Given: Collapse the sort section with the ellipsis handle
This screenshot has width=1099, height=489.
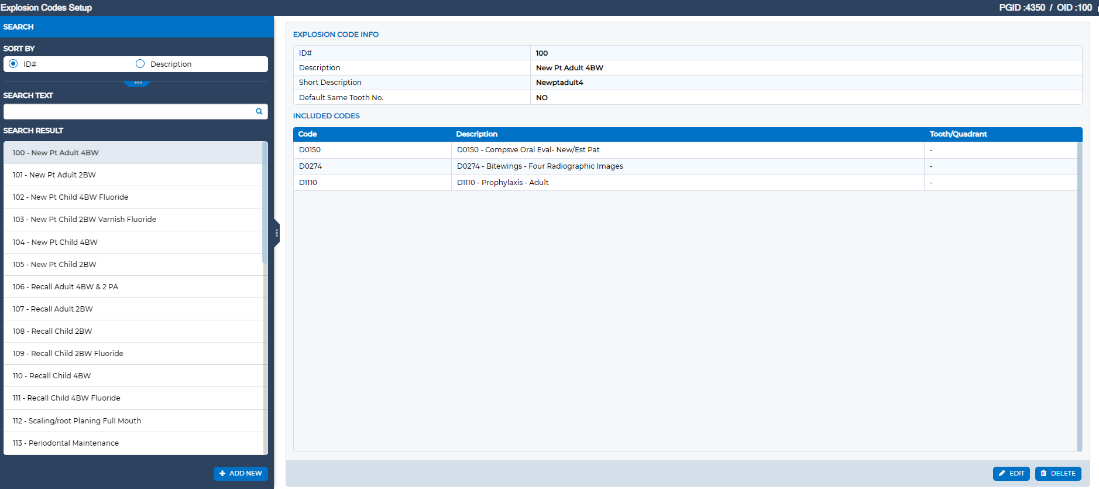Looking at the screenshot, I should tap(137, 83).
